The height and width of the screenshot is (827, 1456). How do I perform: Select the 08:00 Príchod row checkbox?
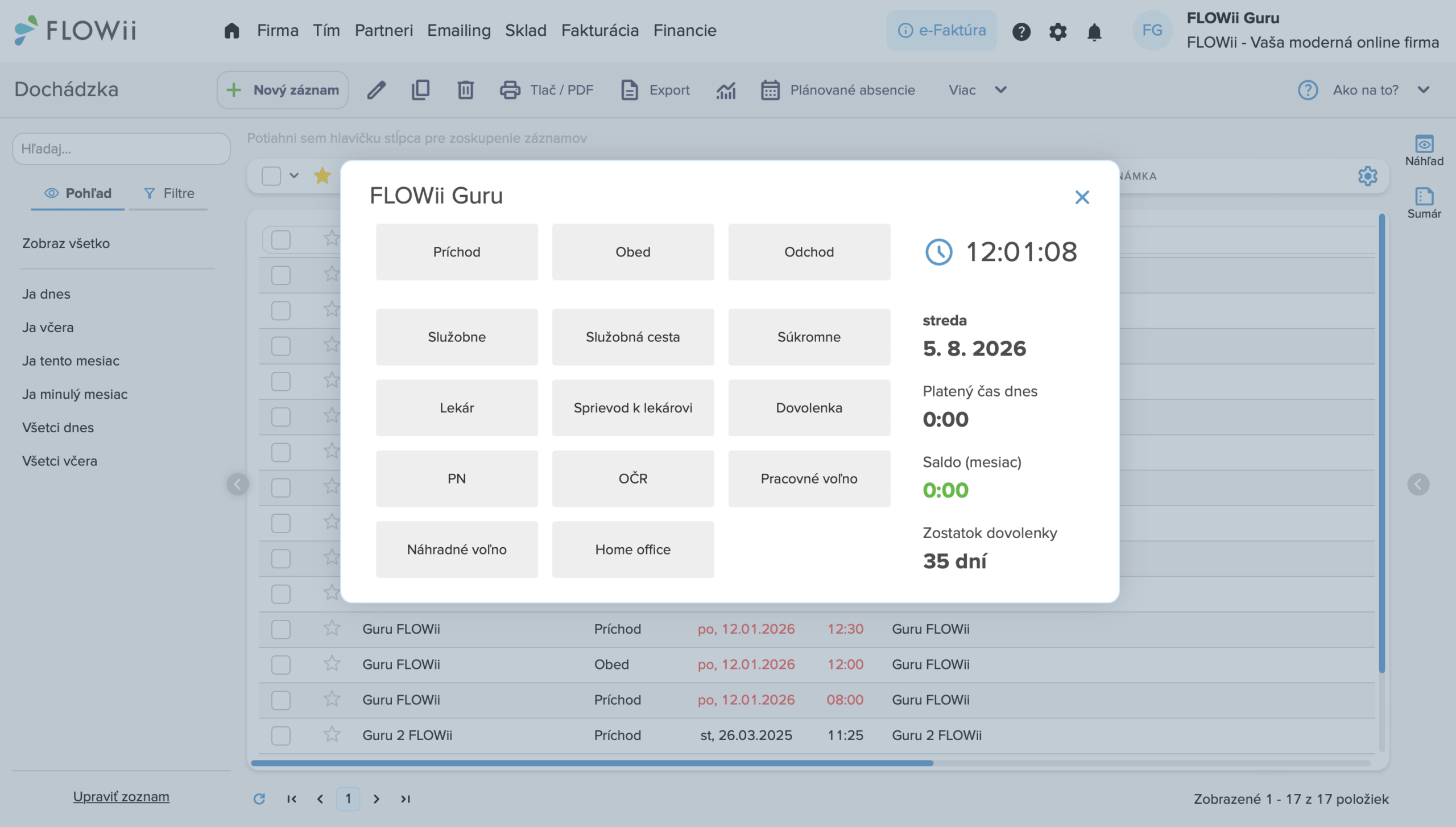click(x=281, y=700)
